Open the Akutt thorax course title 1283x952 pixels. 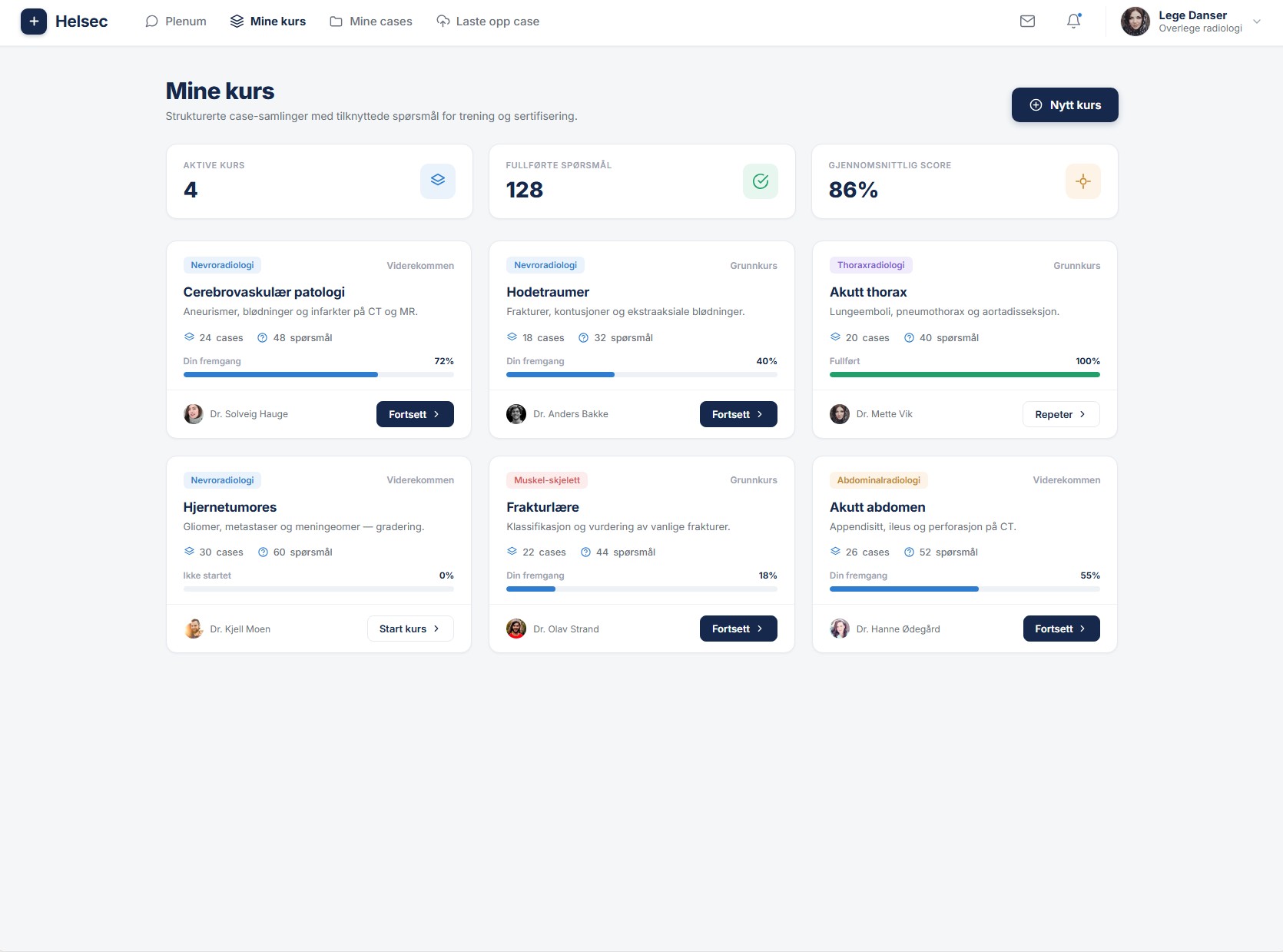pos(868,292)
